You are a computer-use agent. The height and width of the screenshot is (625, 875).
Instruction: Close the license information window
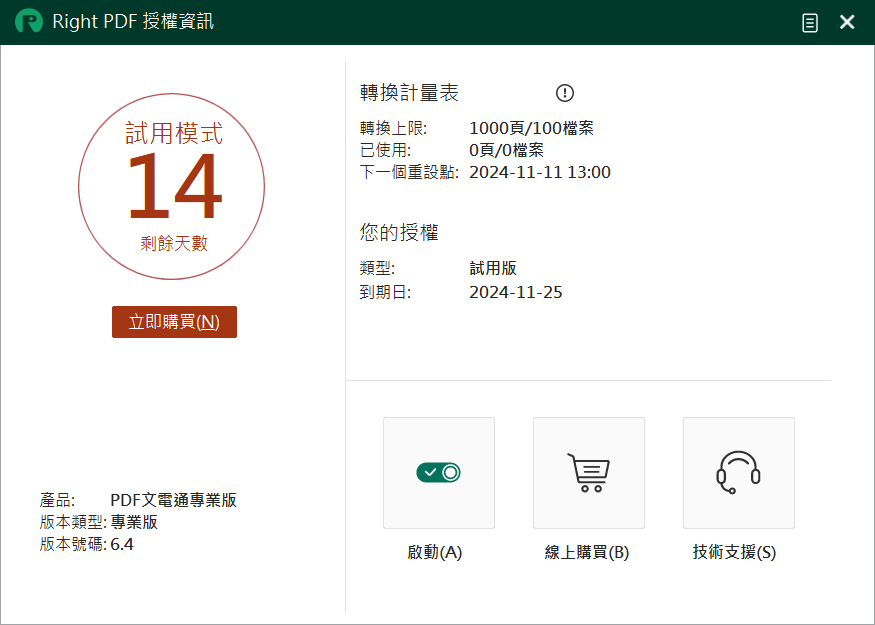tap(847, 22)
